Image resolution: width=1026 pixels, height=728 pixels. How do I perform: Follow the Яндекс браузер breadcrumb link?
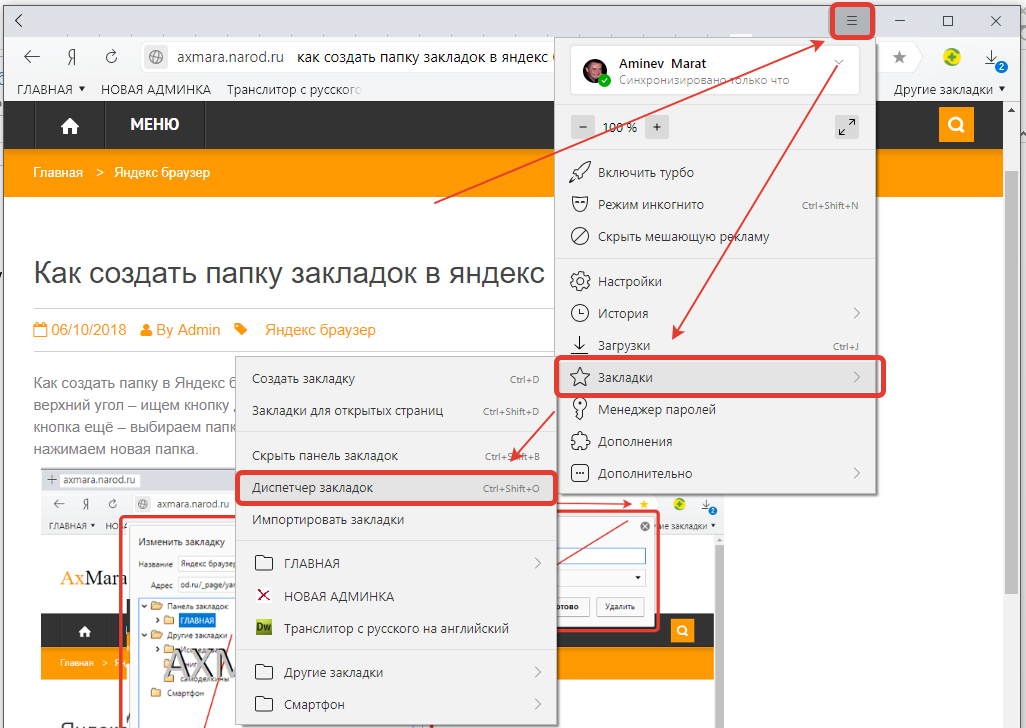pyautogui.click(x=162, y=173)
